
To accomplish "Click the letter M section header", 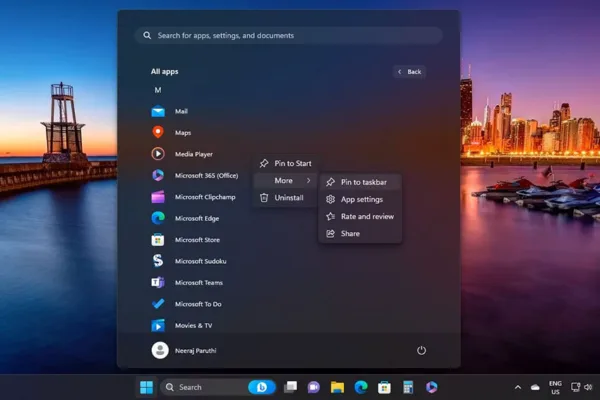I will click(158, 90).
